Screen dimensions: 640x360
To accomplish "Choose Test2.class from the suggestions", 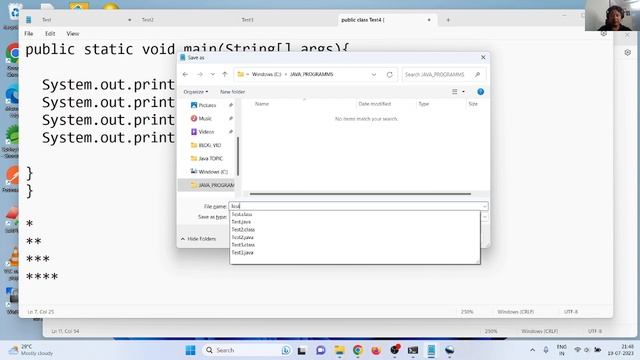I will point(243,230).
